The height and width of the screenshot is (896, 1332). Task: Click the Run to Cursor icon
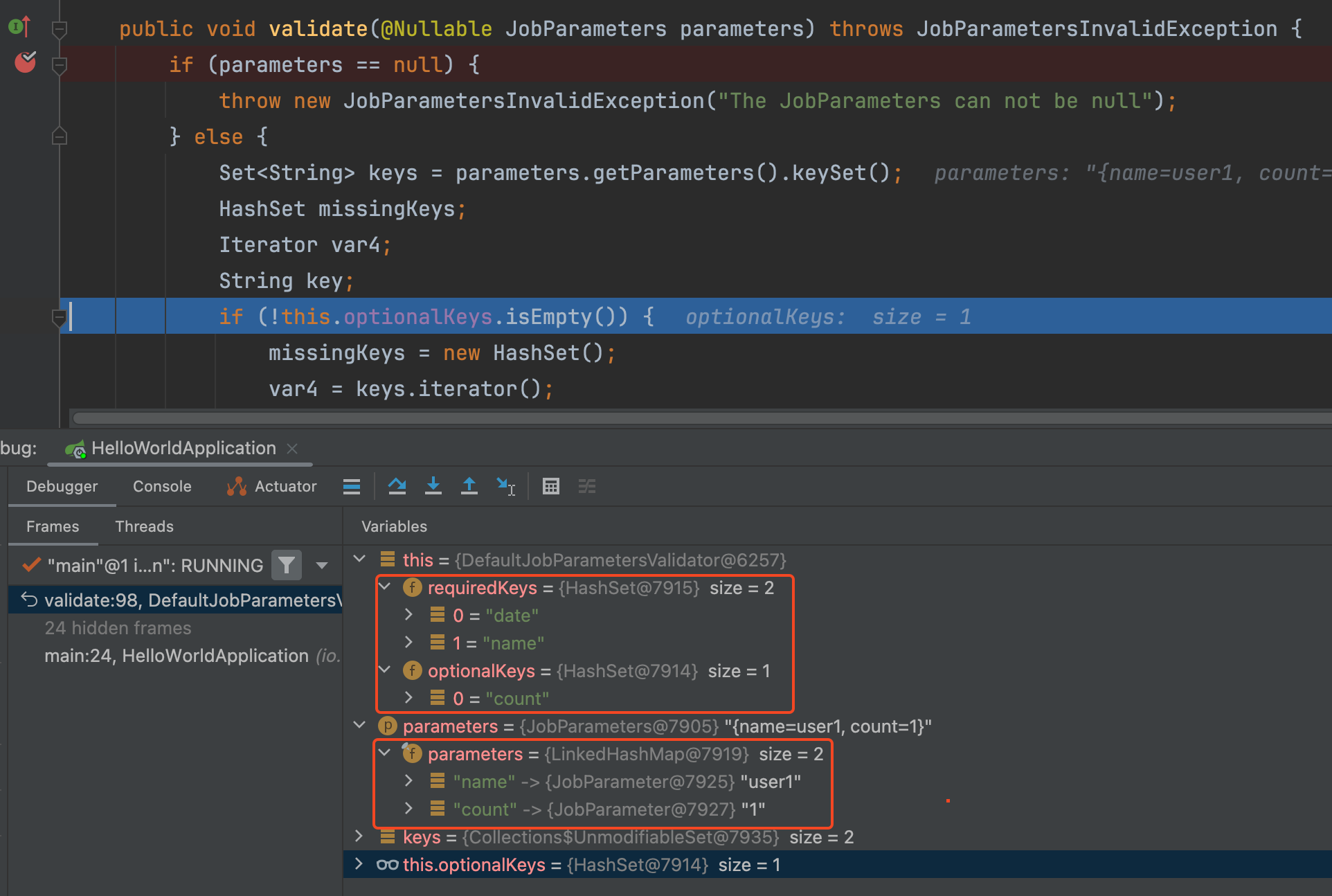(x=505, y=486)
